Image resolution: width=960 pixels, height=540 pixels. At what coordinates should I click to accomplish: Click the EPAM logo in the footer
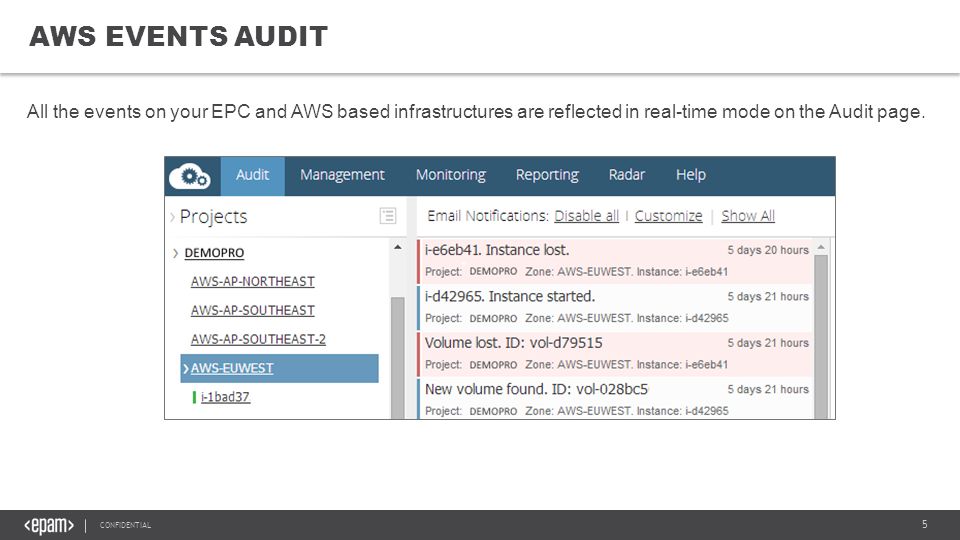49,525
